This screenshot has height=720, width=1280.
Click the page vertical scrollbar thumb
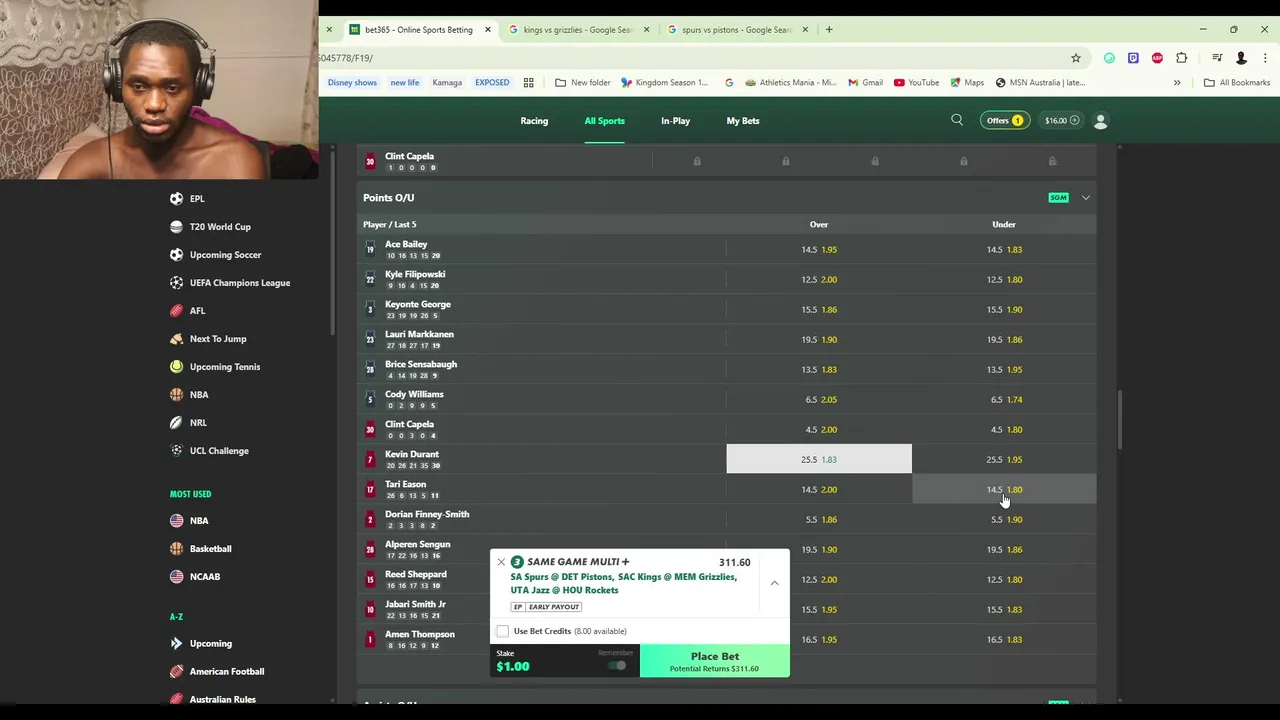tap(1119, 420)
